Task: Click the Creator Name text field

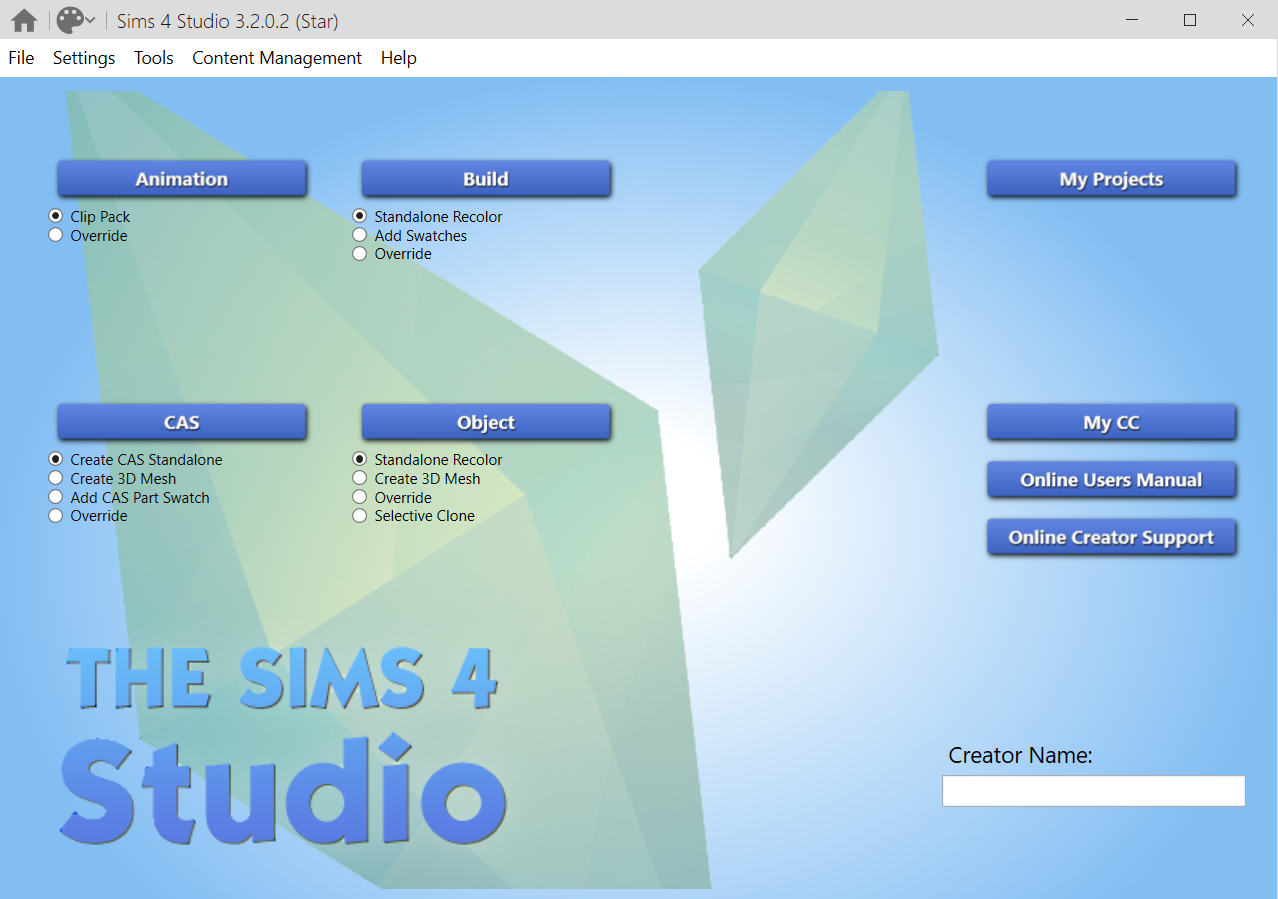Action: click(1092, 790)
